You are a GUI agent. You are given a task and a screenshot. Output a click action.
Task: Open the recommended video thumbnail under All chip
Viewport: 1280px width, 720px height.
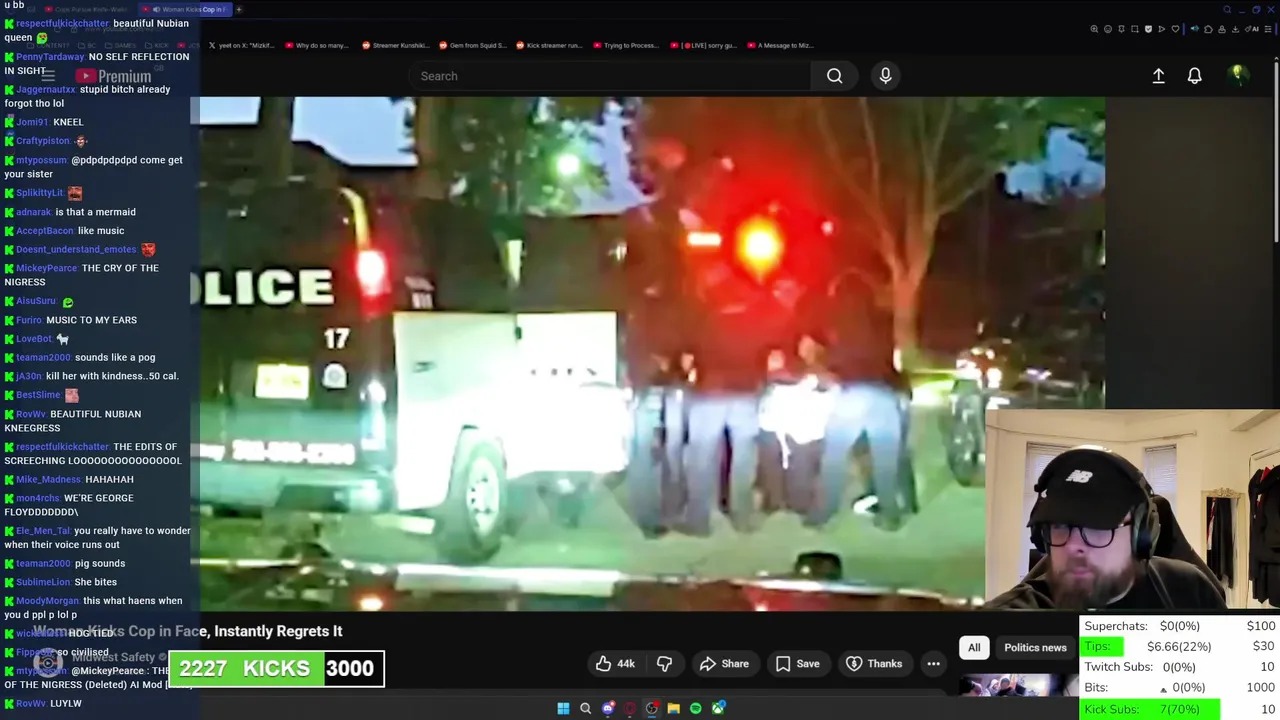pos(1018,686)
